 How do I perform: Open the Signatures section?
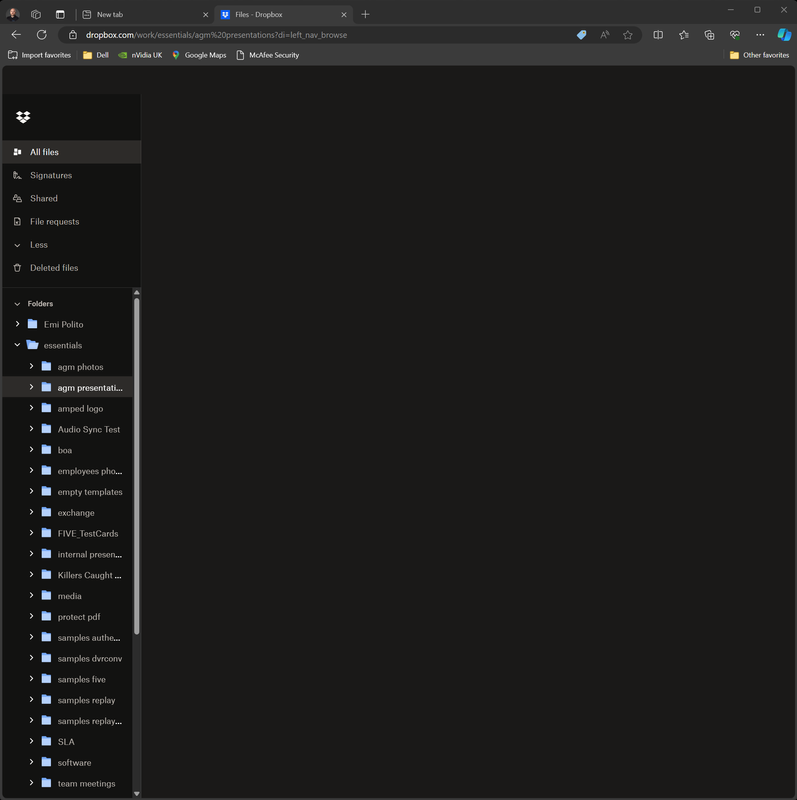pyautogui.click(x=71, y=175)
